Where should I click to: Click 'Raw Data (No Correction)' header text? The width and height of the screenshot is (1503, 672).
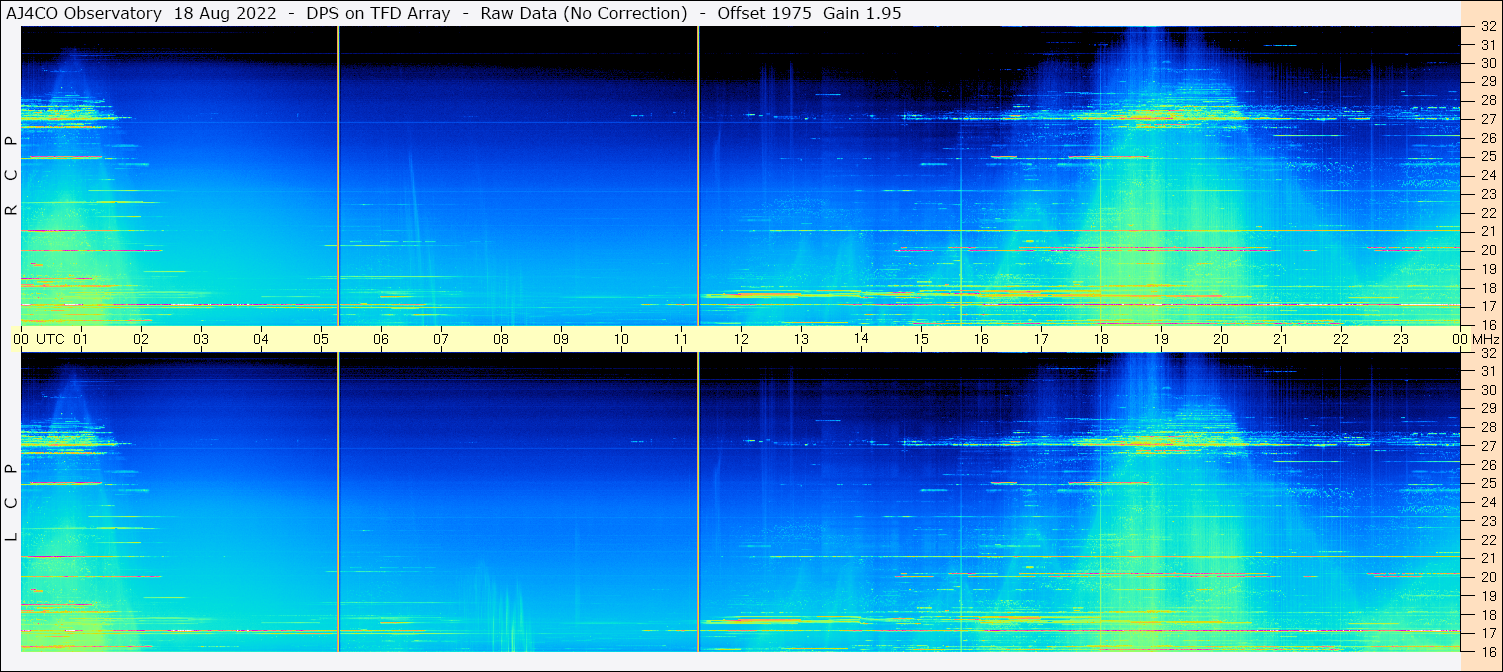[584, 13]
